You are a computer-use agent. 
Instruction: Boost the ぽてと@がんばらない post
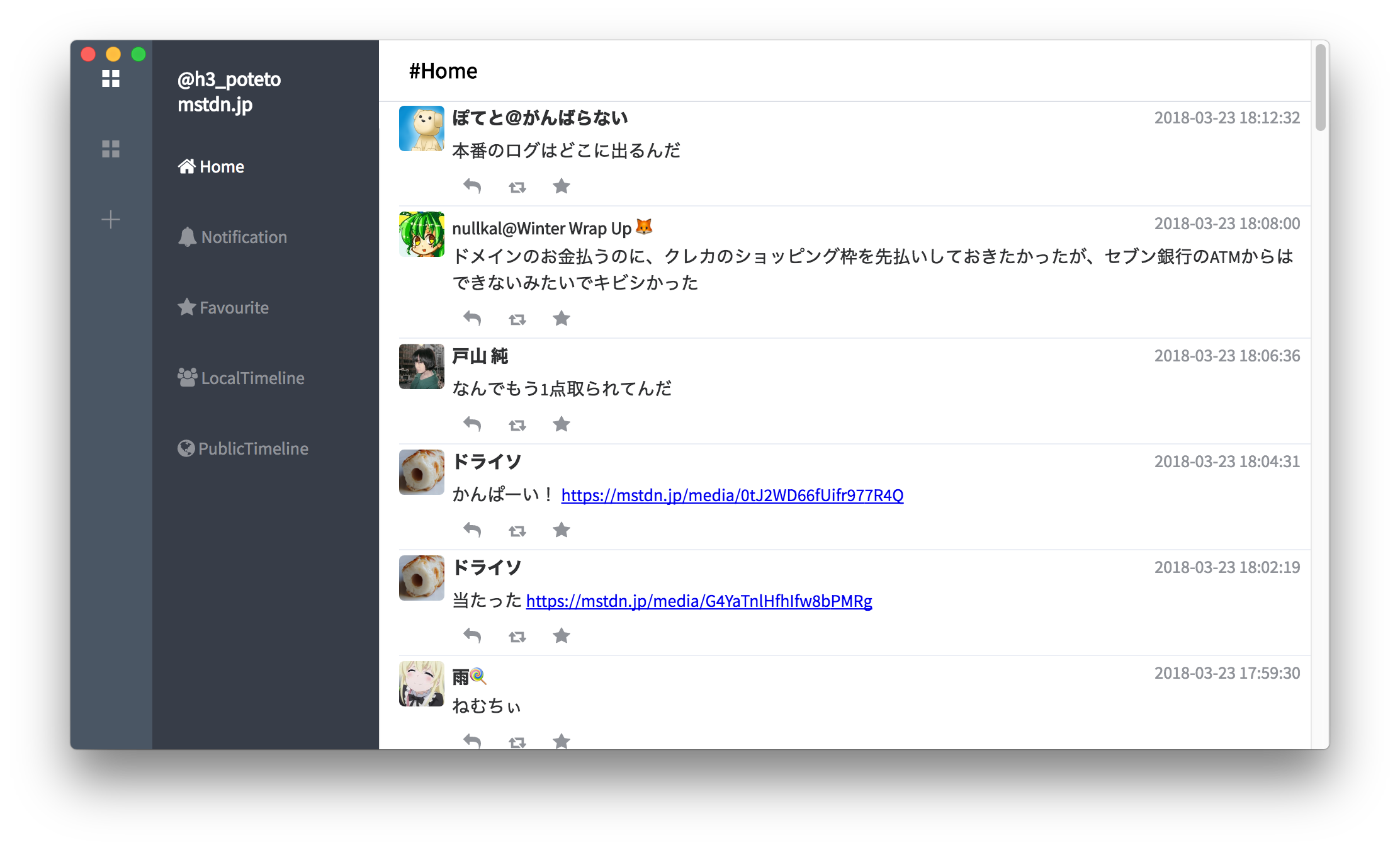[x=517, y=187]
